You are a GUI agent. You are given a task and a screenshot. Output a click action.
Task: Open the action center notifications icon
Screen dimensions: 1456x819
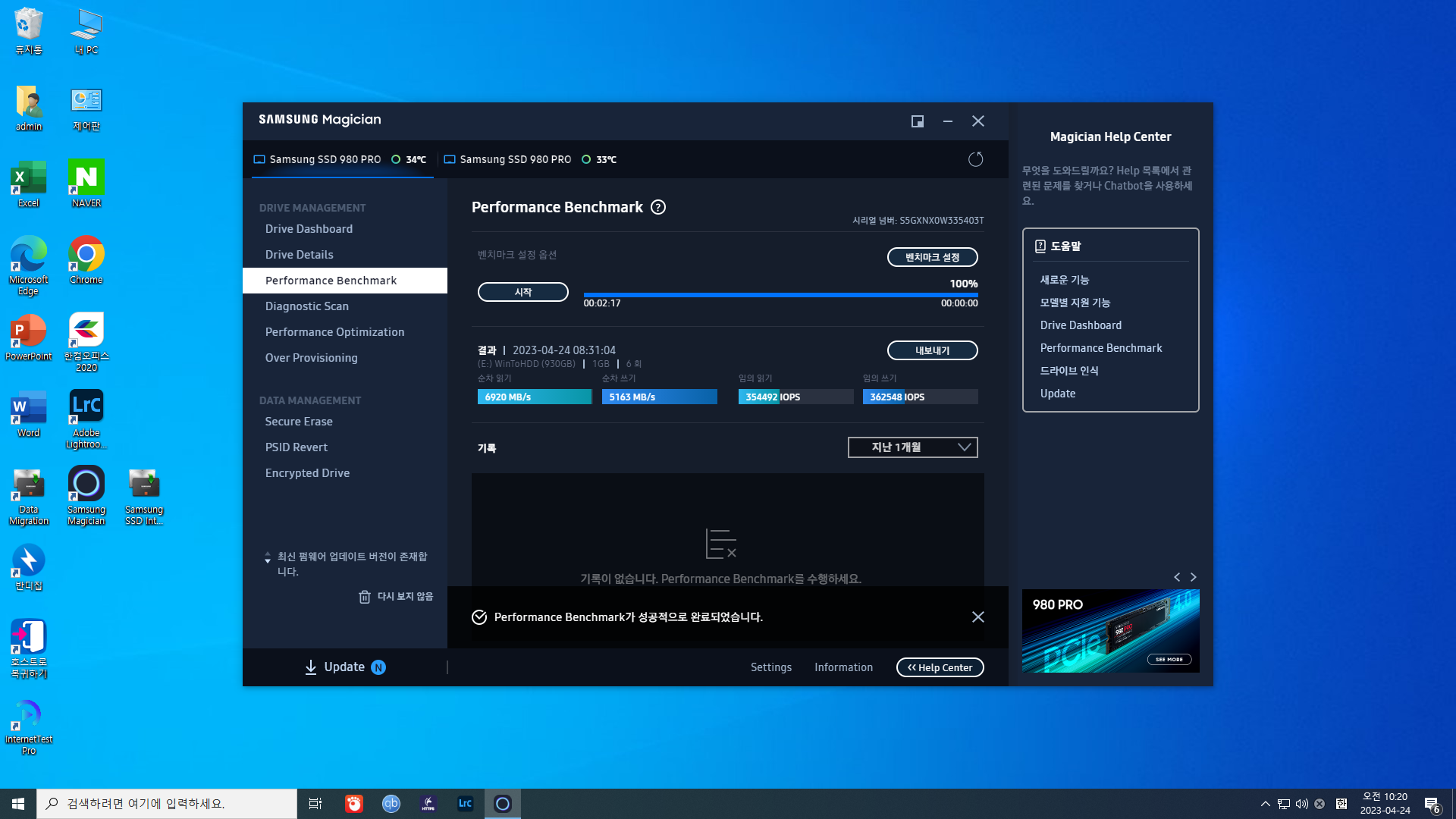click(x=1432, y=804)
